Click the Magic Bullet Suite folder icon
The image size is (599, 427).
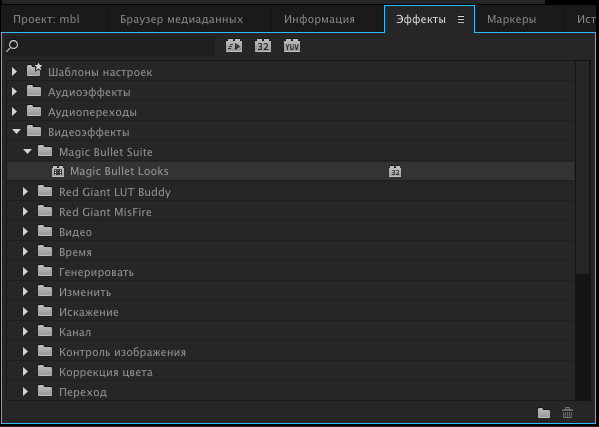(45, 151)
